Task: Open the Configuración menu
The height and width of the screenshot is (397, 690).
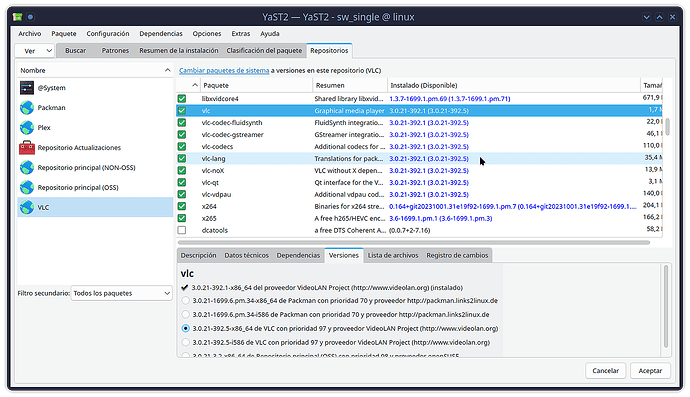Action: point(108,33)
